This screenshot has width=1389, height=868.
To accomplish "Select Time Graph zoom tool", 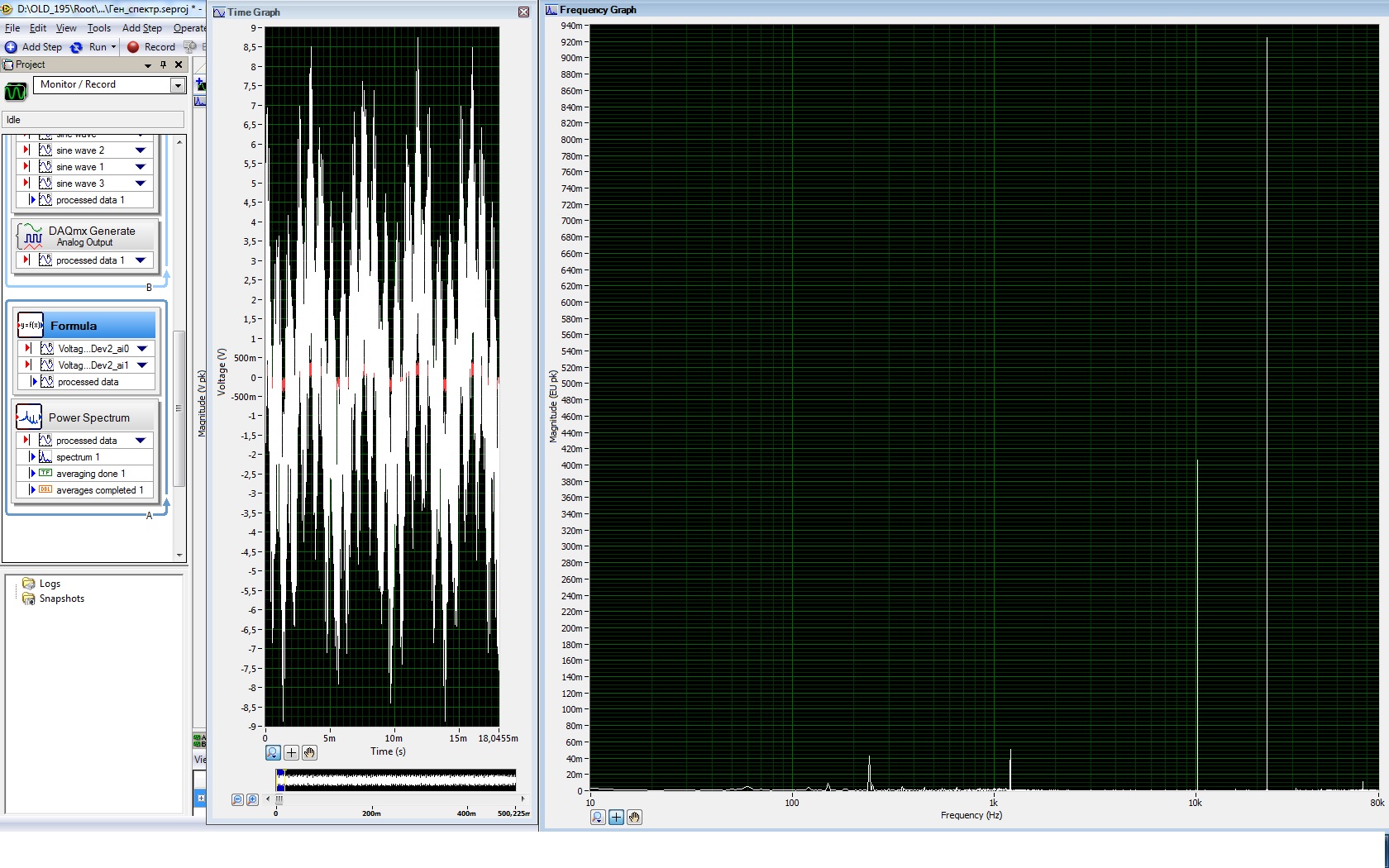I will click(273, 752).
